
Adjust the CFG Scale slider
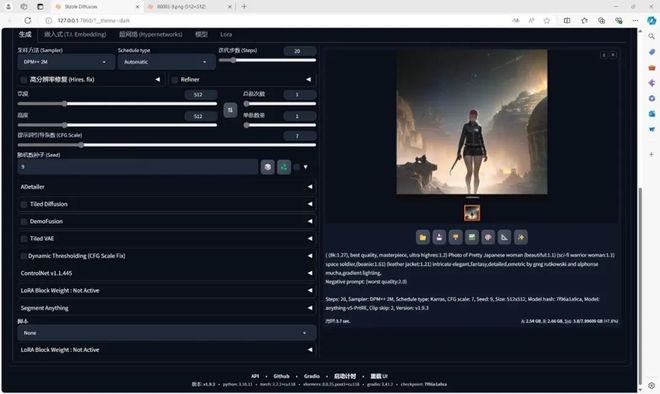point(167,145)
